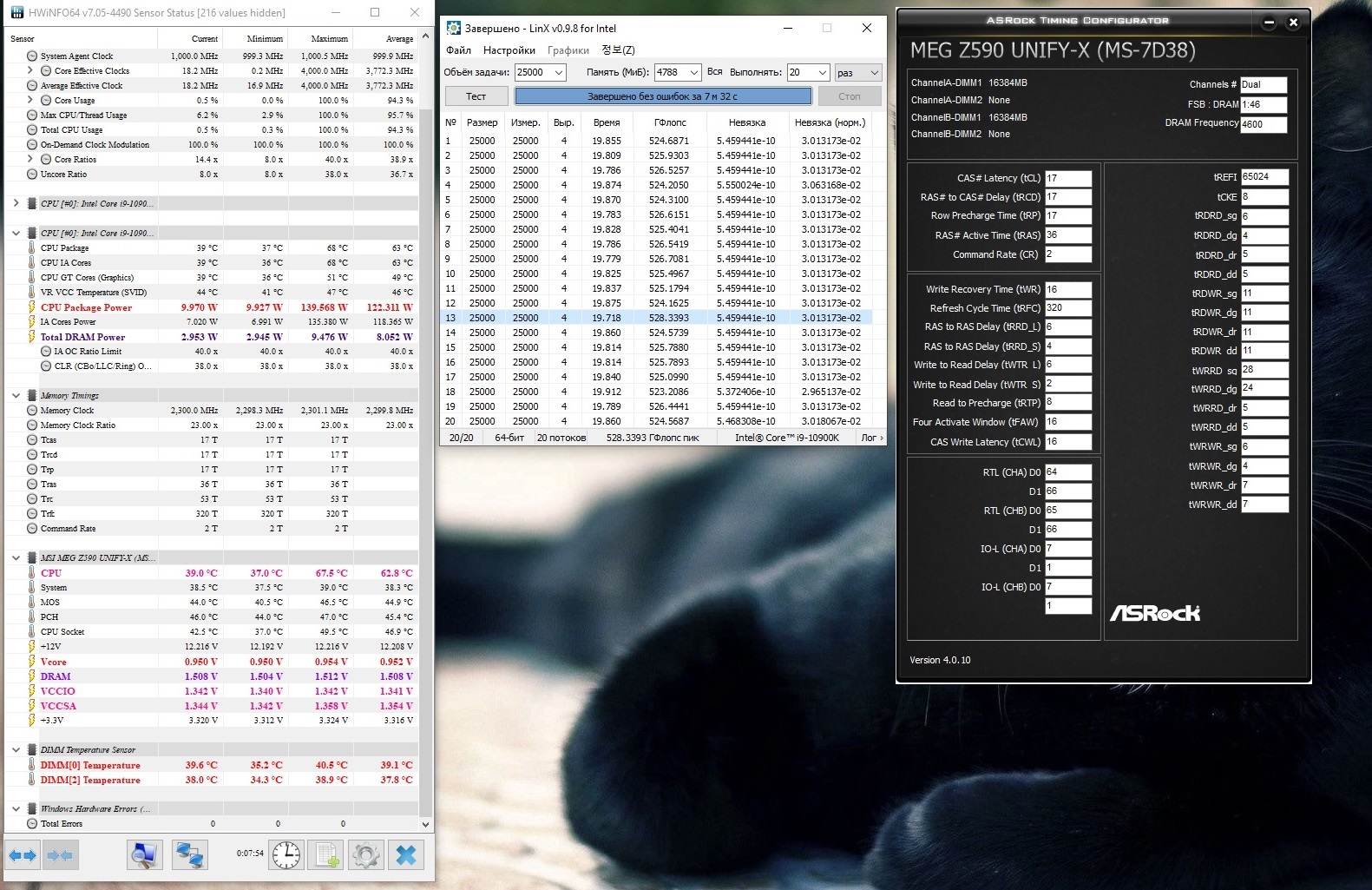Image resolution: width=1372 pixels, height=890 pixels.
Task: Sort LinX results by ГФлопс column header
Action: [x=670, y=122]
